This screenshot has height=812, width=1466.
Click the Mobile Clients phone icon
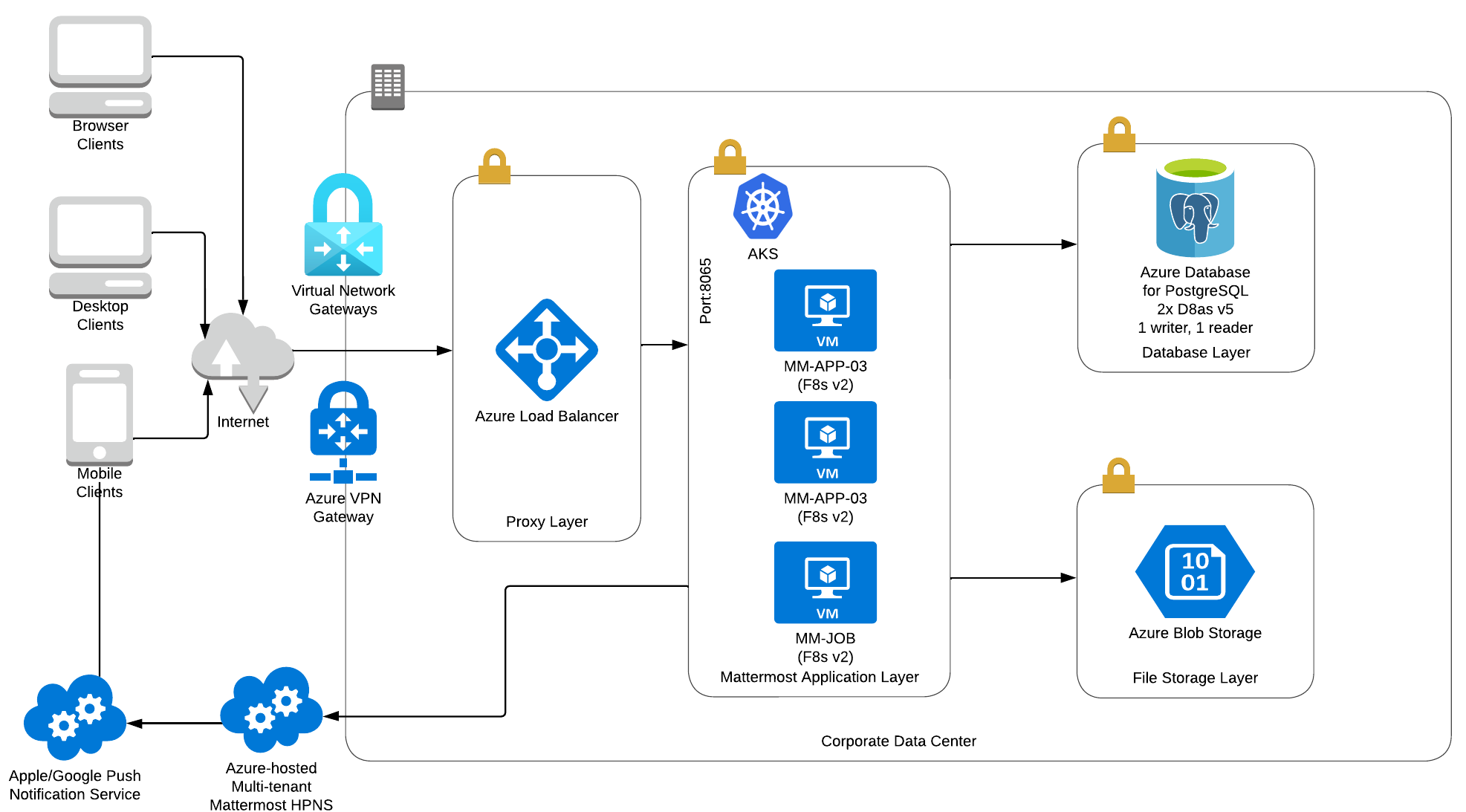[100, 413]
